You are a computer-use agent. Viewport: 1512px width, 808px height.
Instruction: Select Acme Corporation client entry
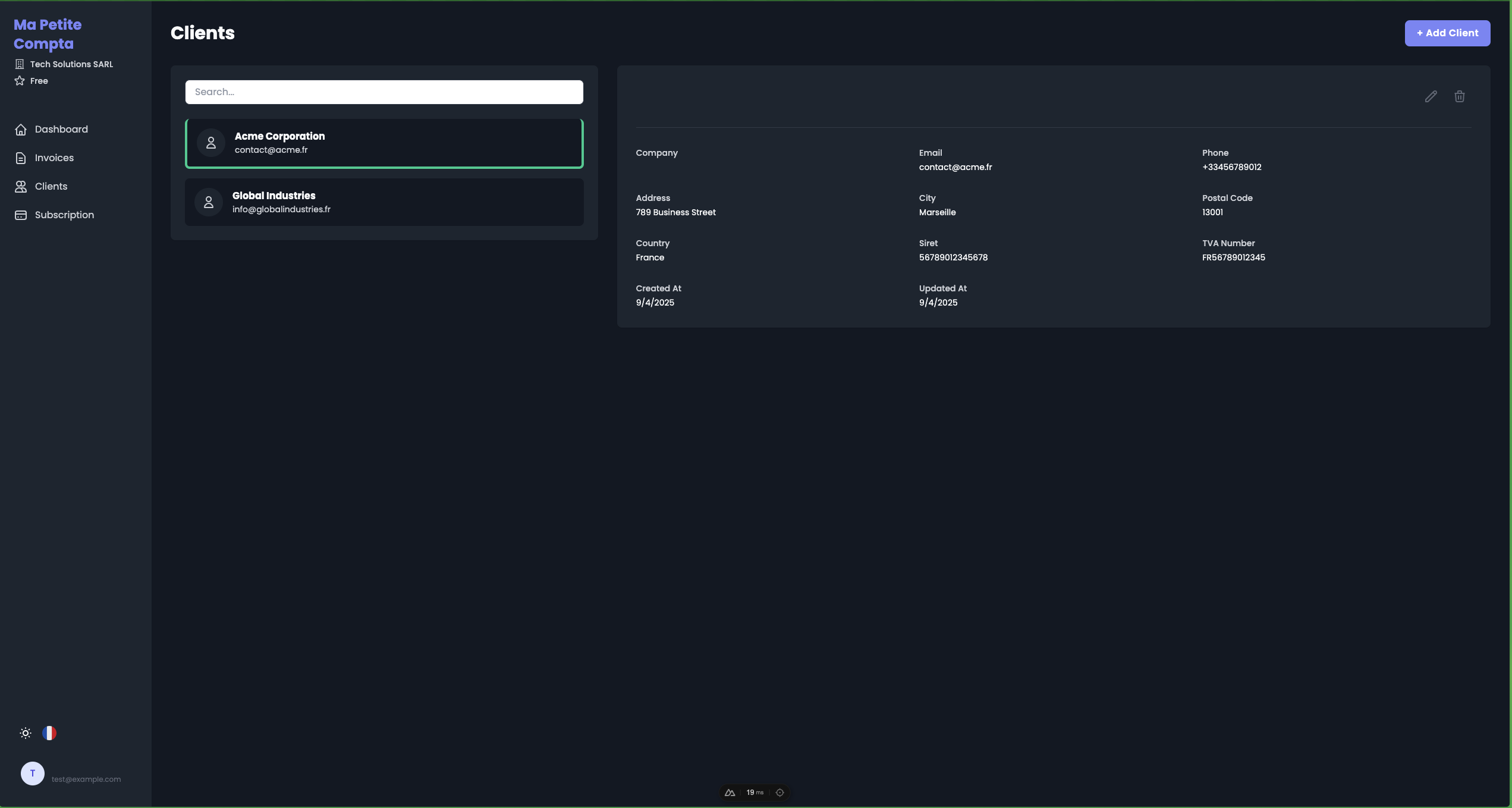384,143
